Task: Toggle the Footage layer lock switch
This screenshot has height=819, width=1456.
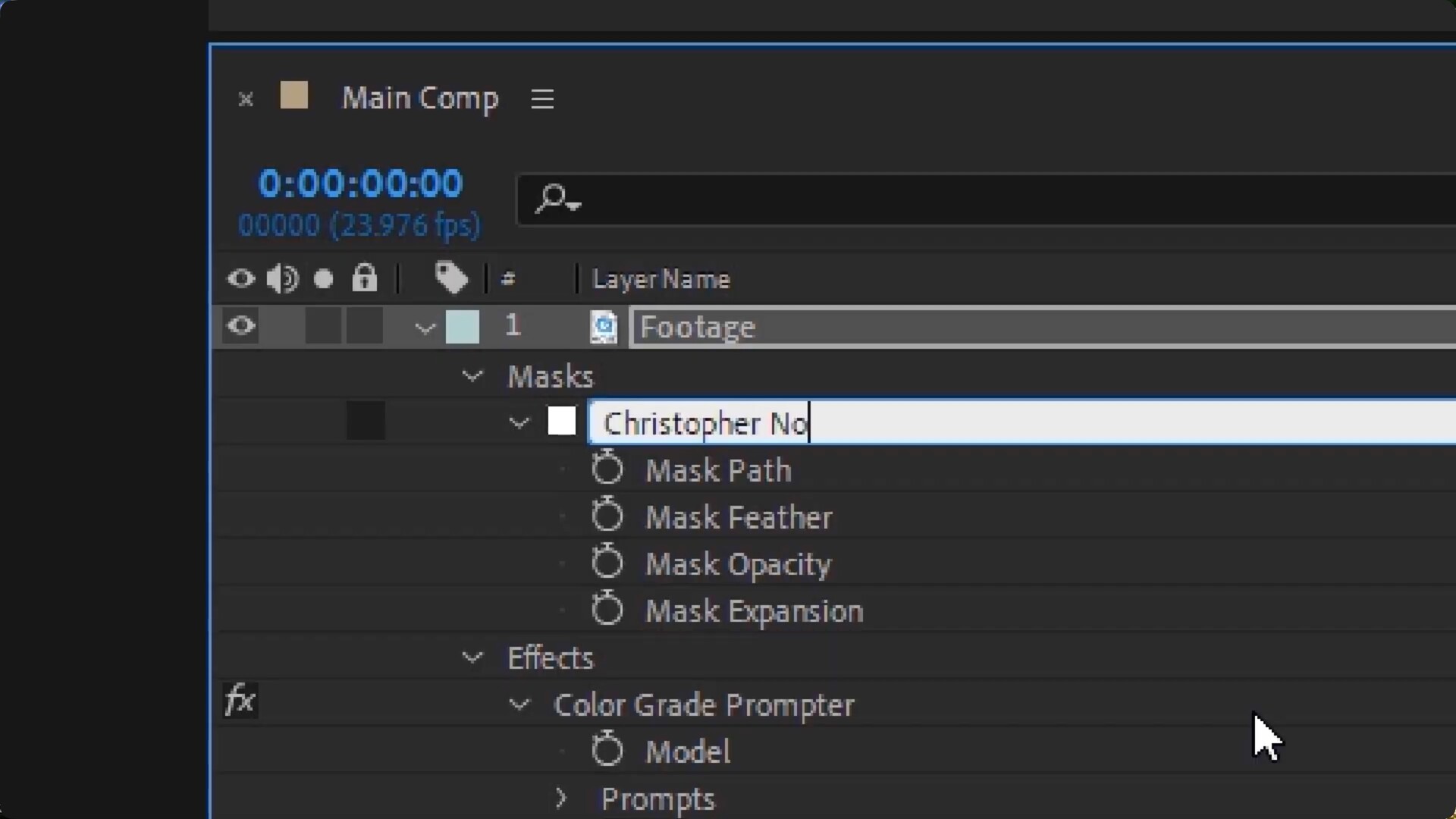Action: [x=365, y=326]
